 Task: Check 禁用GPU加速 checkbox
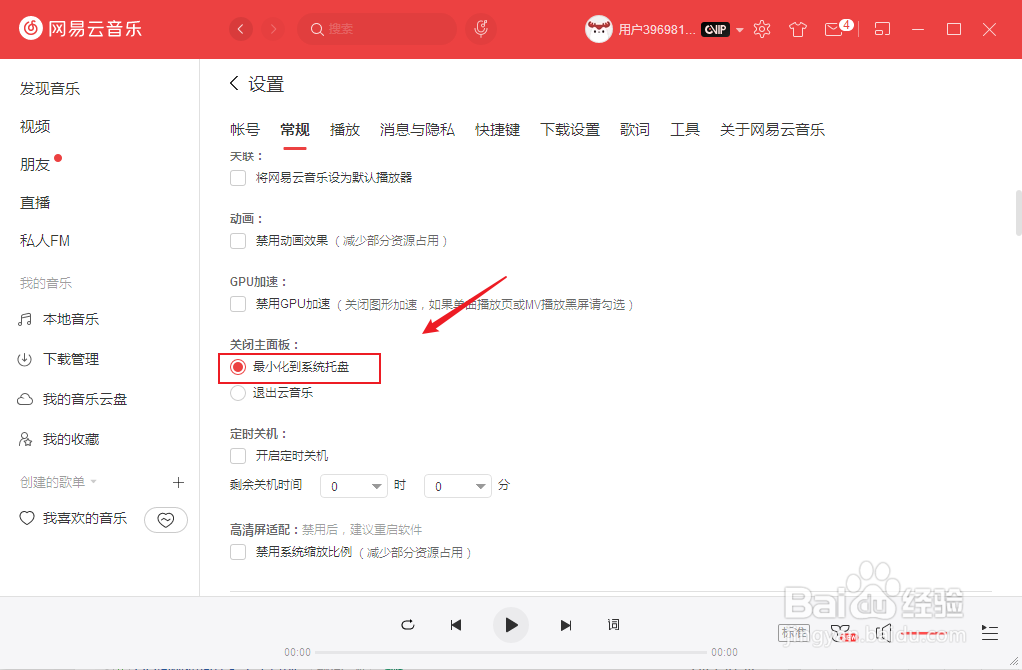point(238,304)
